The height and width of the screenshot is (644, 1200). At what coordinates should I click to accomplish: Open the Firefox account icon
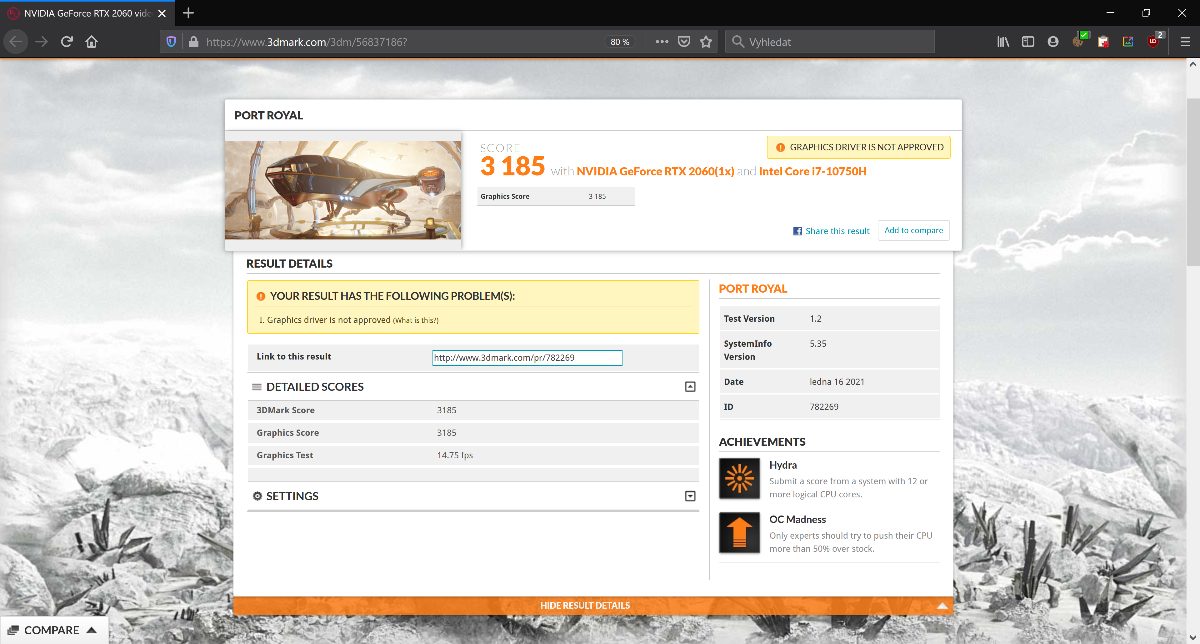coord(1053,42)
